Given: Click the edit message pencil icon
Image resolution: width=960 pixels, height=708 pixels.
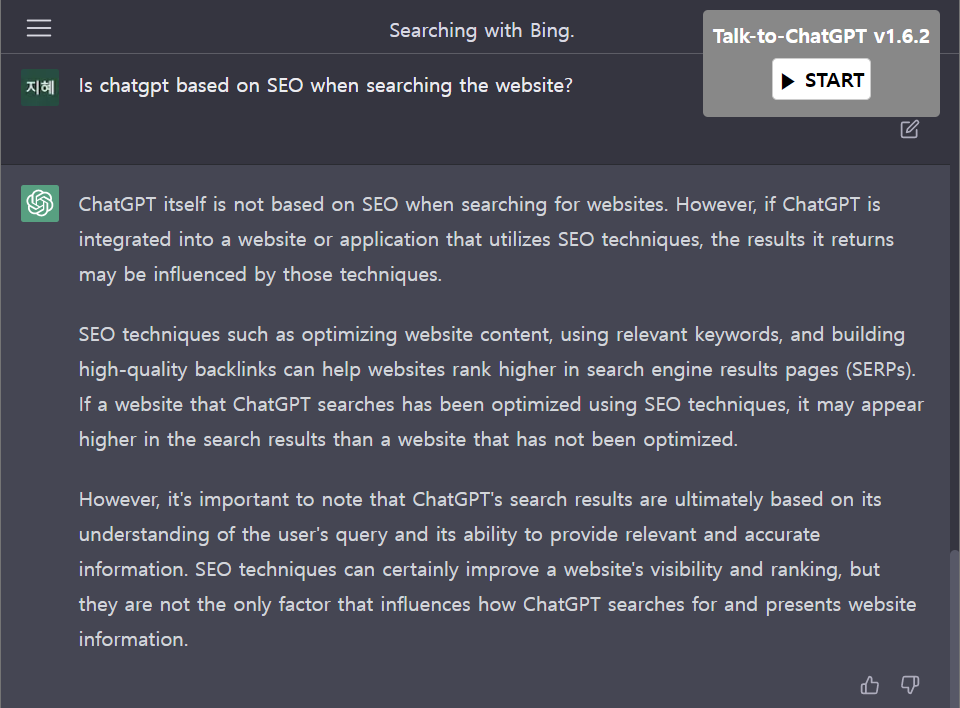Looking at the screenshot, I should pos(909,129).
